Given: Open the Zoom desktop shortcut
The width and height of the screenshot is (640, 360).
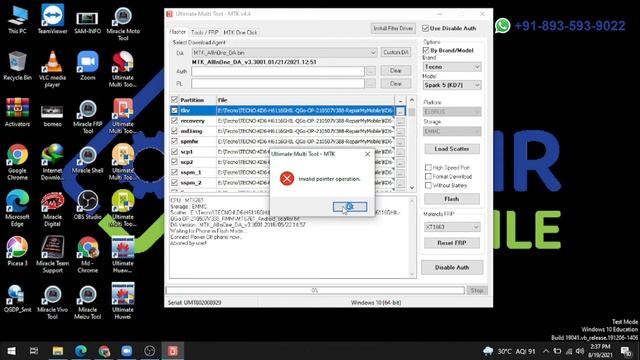Looking at the screenshot, I should pos(87,65).
